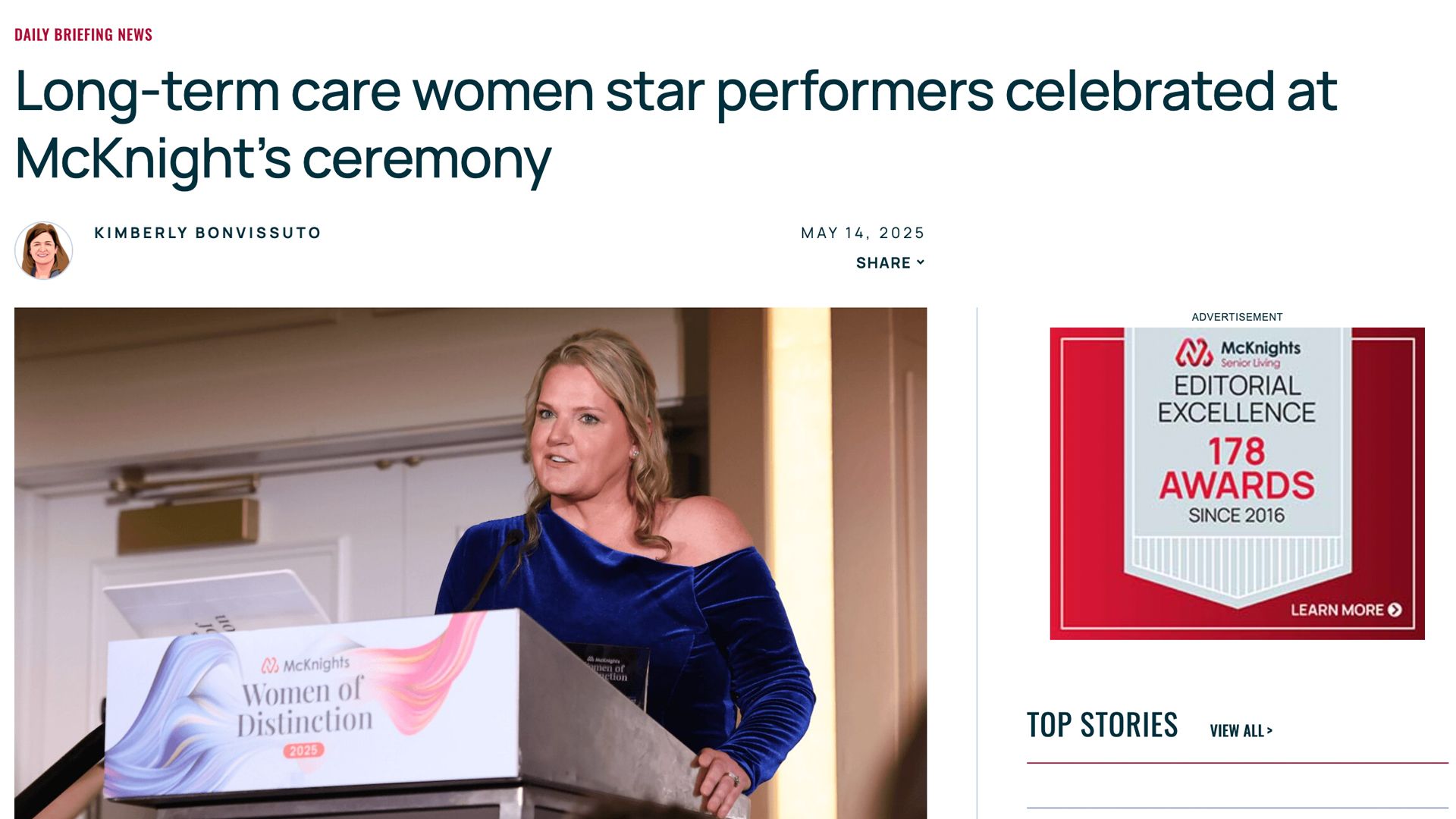Open the SHARE options
The image size is (1456, 819).
(x=883, y=263)
